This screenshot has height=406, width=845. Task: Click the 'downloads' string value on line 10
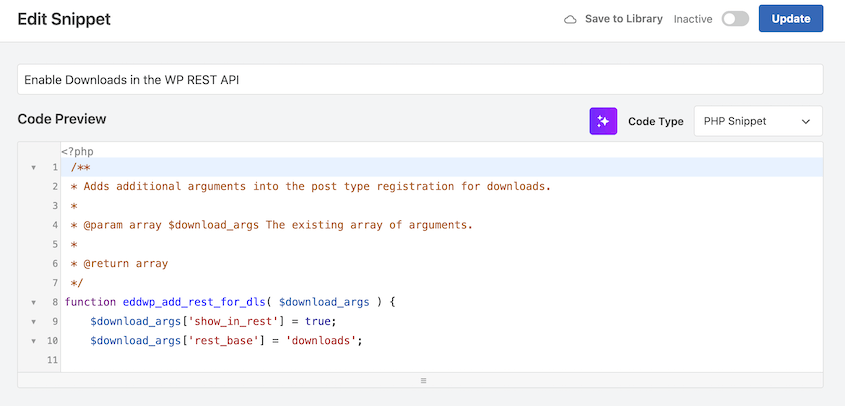[321, 341]
